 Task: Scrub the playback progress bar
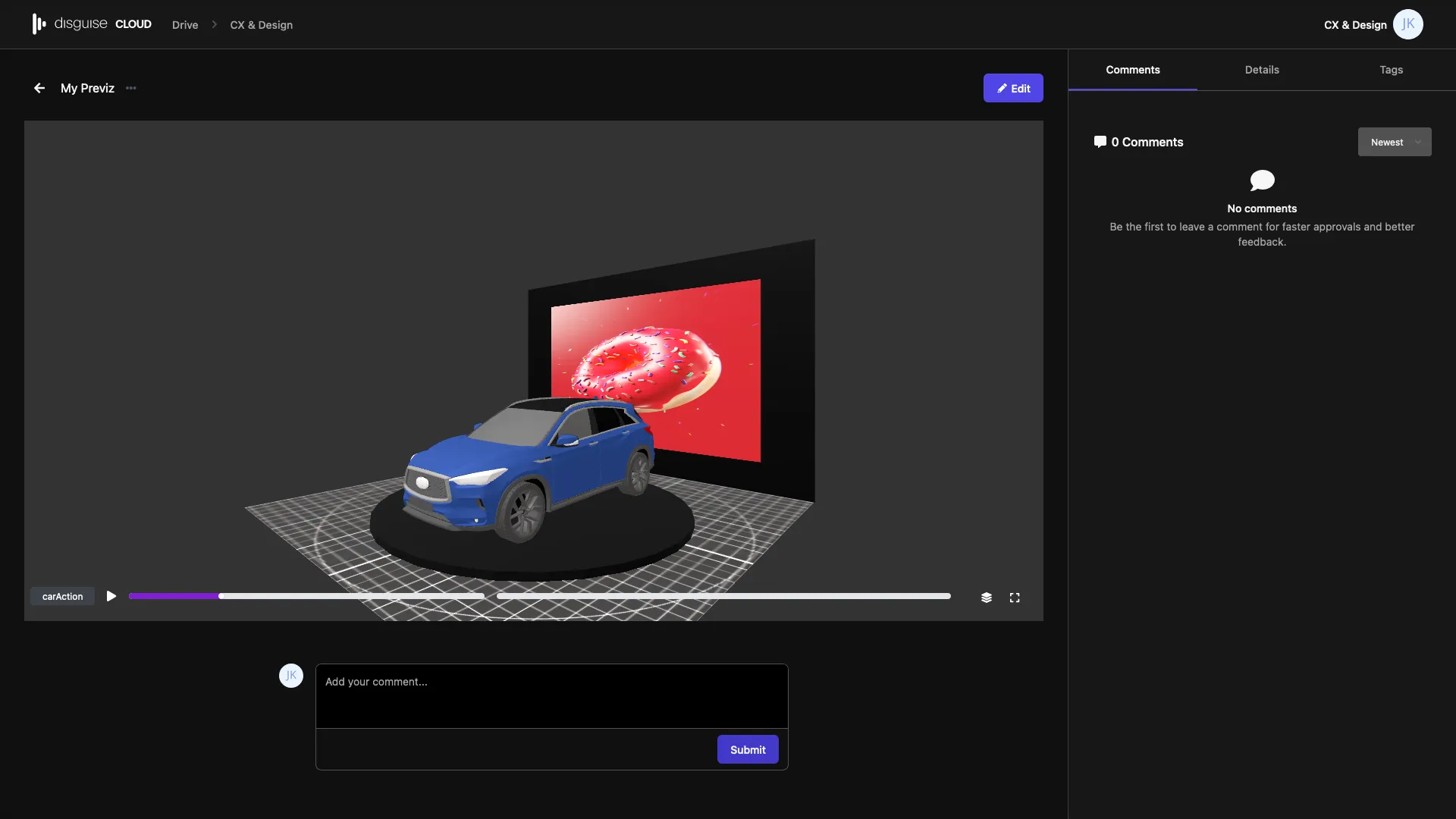coord(540,596)
